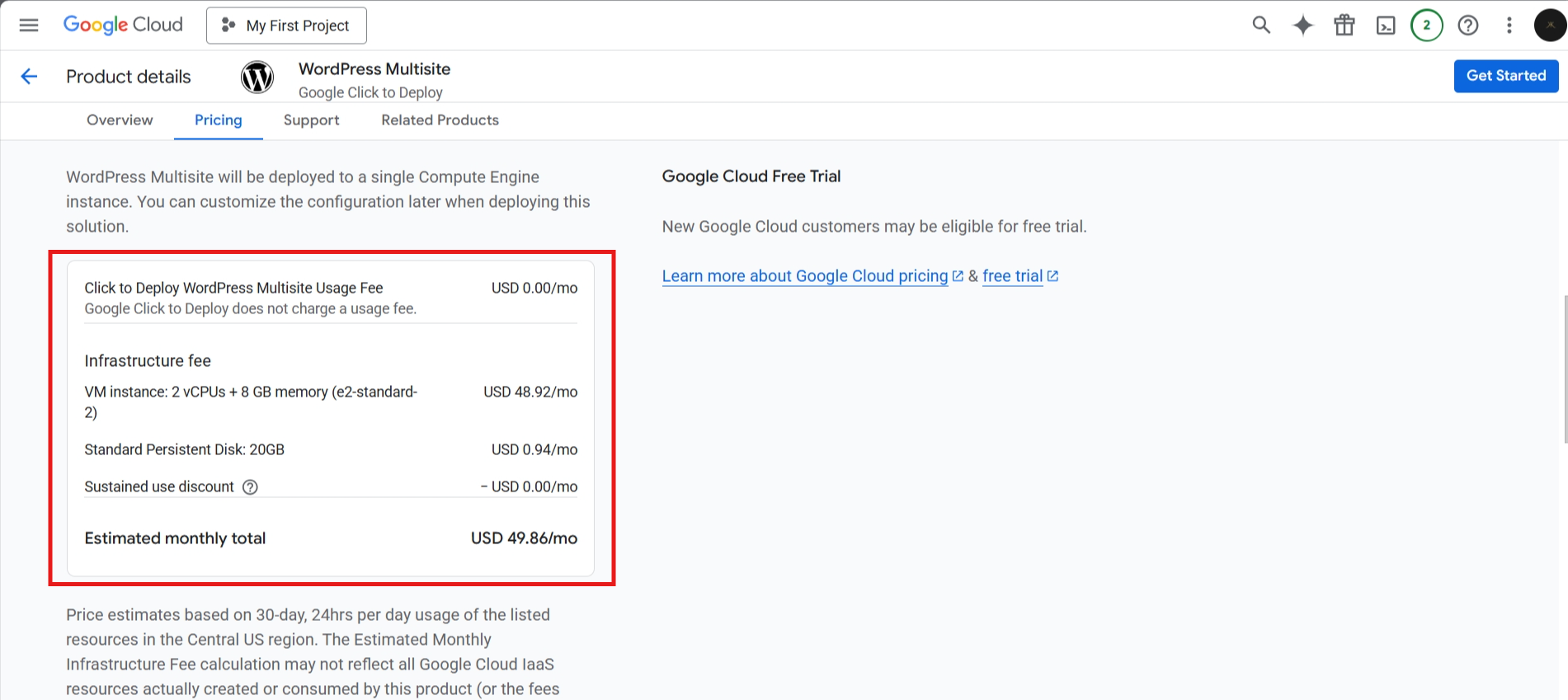The height and width of the screenshot is (700, 1568).
Task: Click the account profile avatar
Action: click(1550, 25)
